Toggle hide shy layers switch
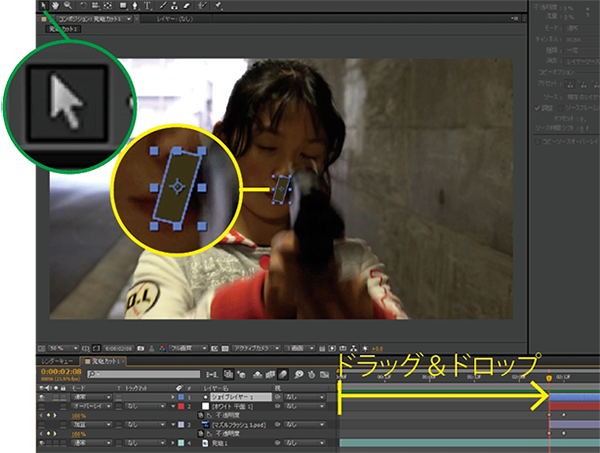 pos(258,375)
